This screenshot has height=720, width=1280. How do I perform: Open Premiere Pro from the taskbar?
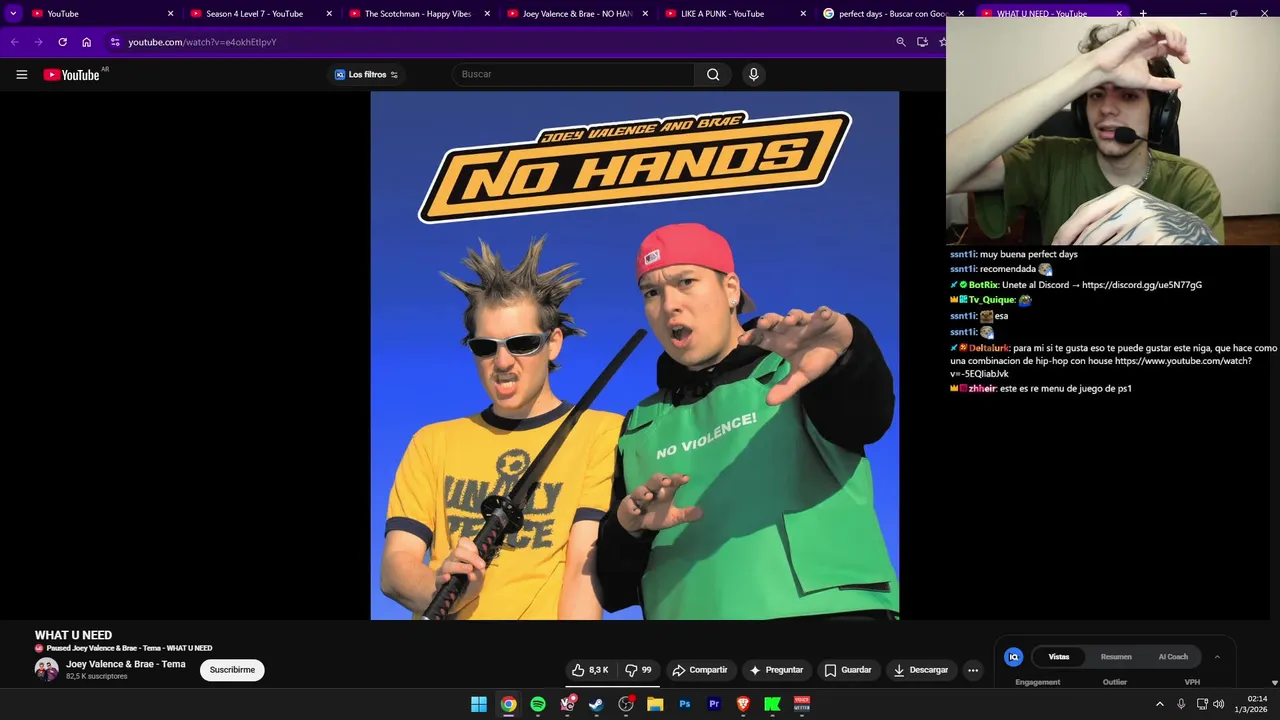(x=714, y=704)
